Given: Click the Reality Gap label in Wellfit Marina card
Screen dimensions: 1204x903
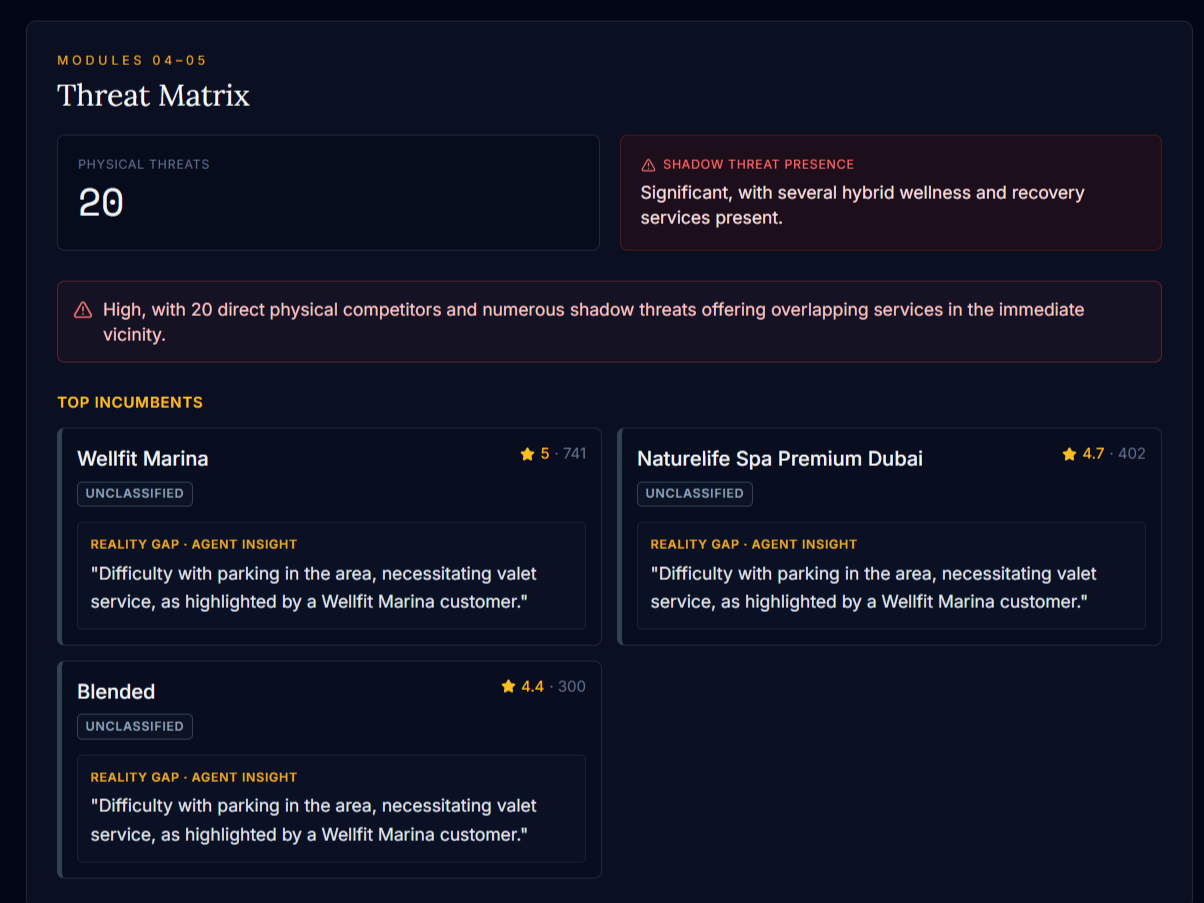Looking at the screenshot, I should (x=194, y=545).
